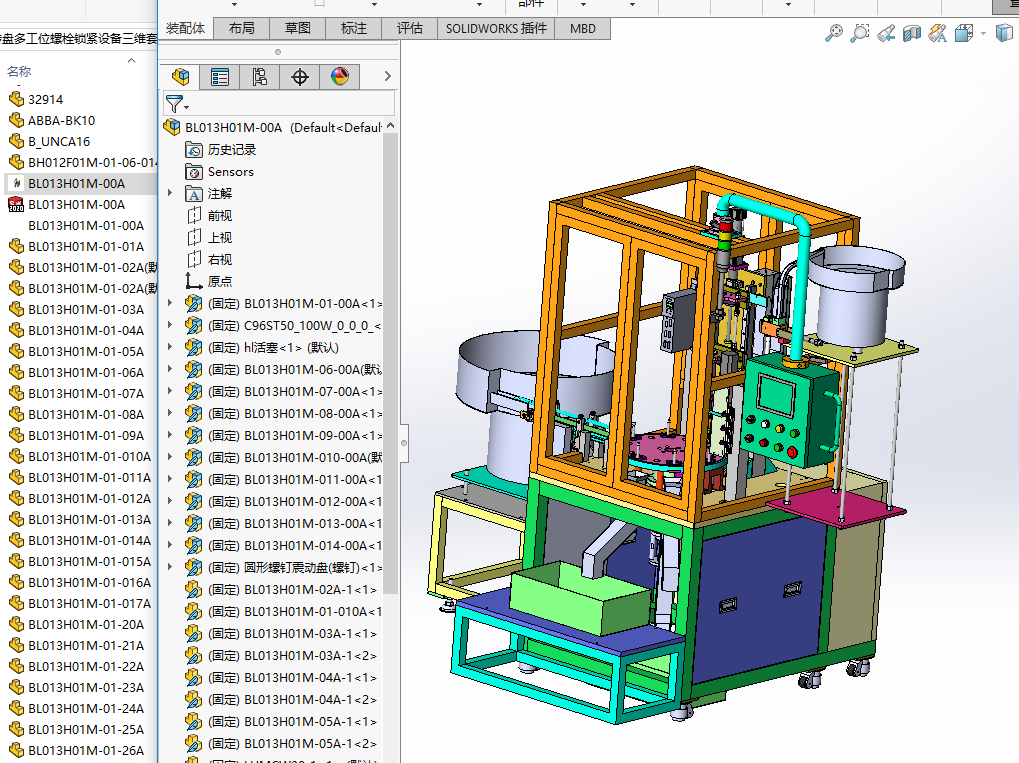Viewport: 1019px width, 763px height.
Task: Expand the 注解 annotations folder
Action: coord(170,193)
